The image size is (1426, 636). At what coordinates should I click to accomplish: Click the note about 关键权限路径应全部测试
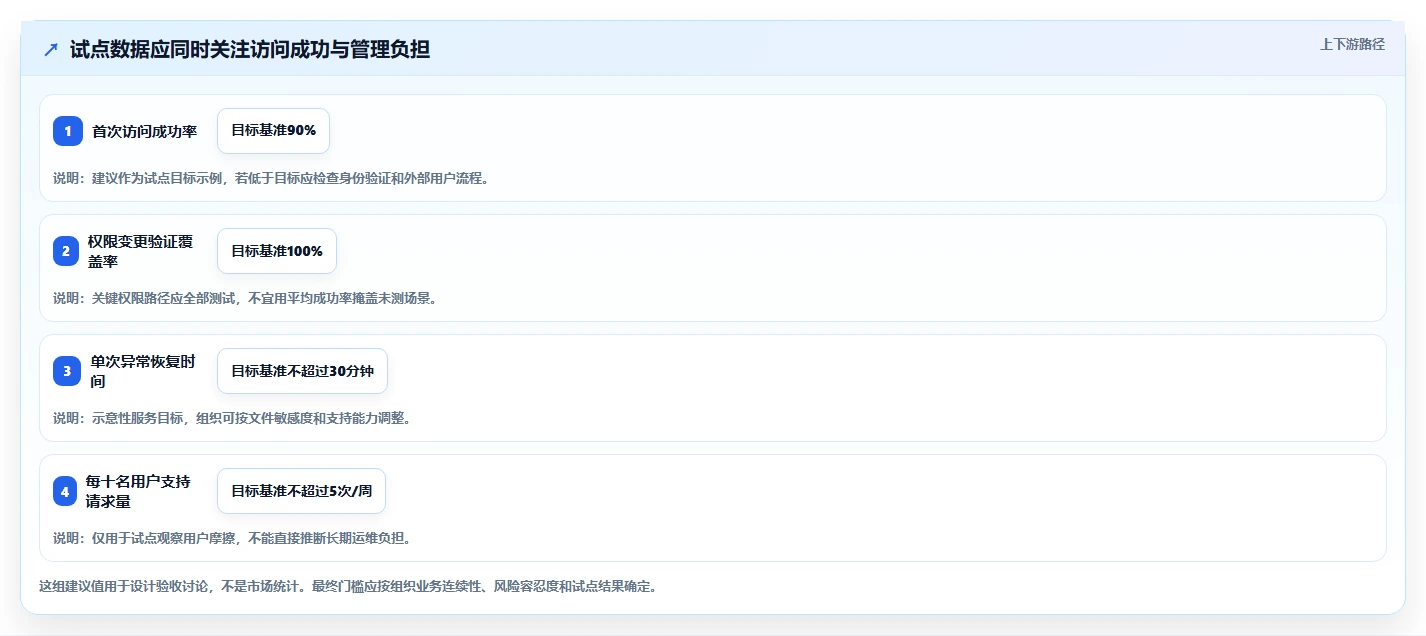click(x=245, y=298)
